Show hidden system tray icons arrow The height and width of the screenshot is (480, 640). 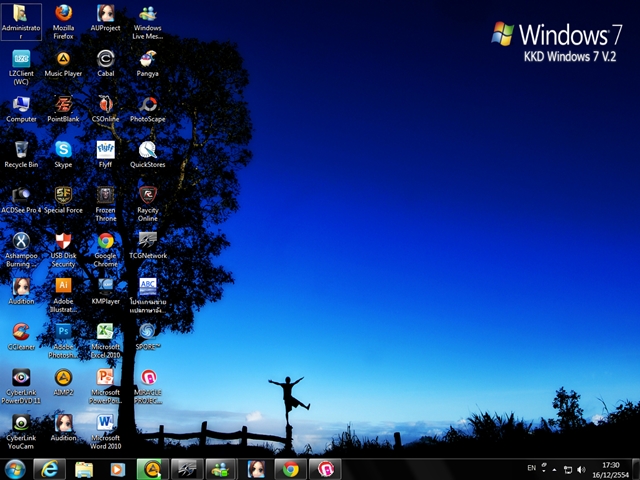[554, 470]
